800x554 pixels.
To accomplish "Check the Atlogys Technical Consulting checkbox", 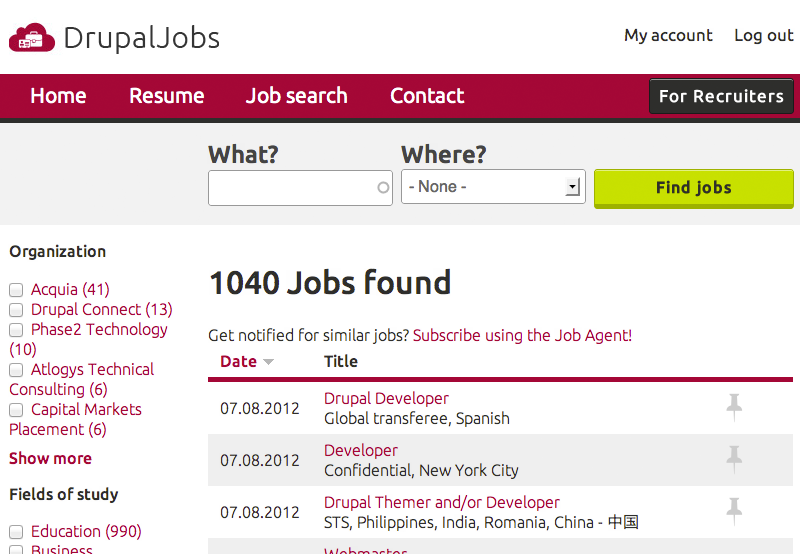I will click(x=16, y=369).
